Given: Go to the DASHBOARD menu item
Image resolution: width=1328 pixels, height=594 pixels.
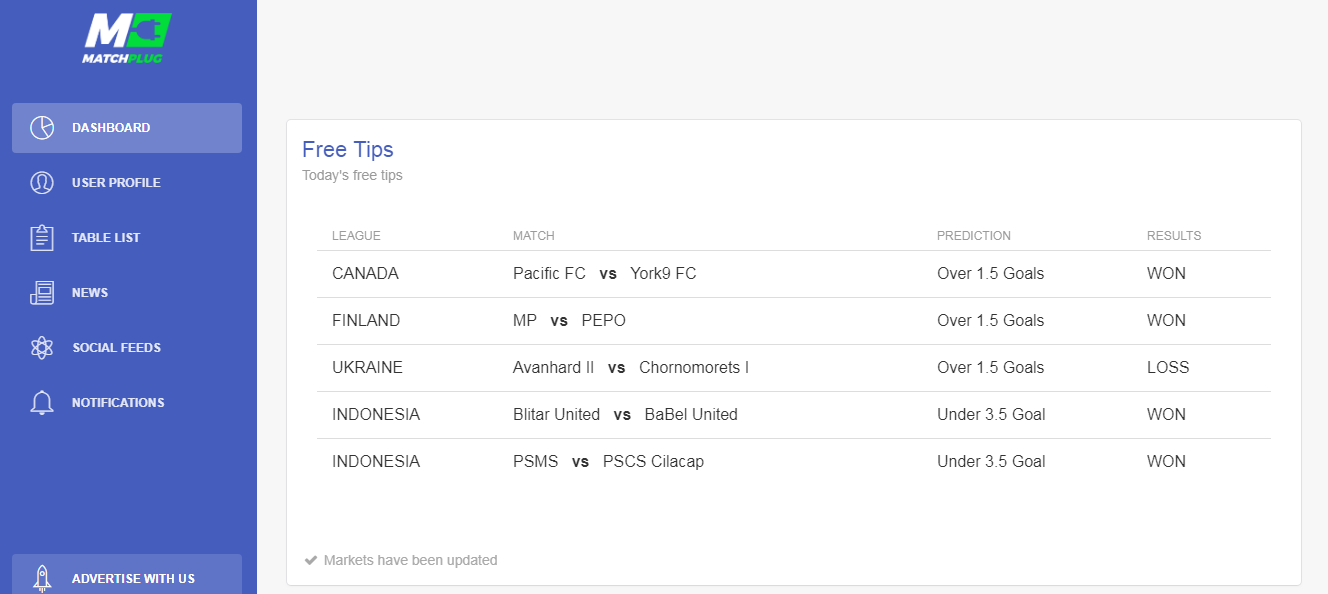Looking at the screenshot, I should click(x=127, y=128).
